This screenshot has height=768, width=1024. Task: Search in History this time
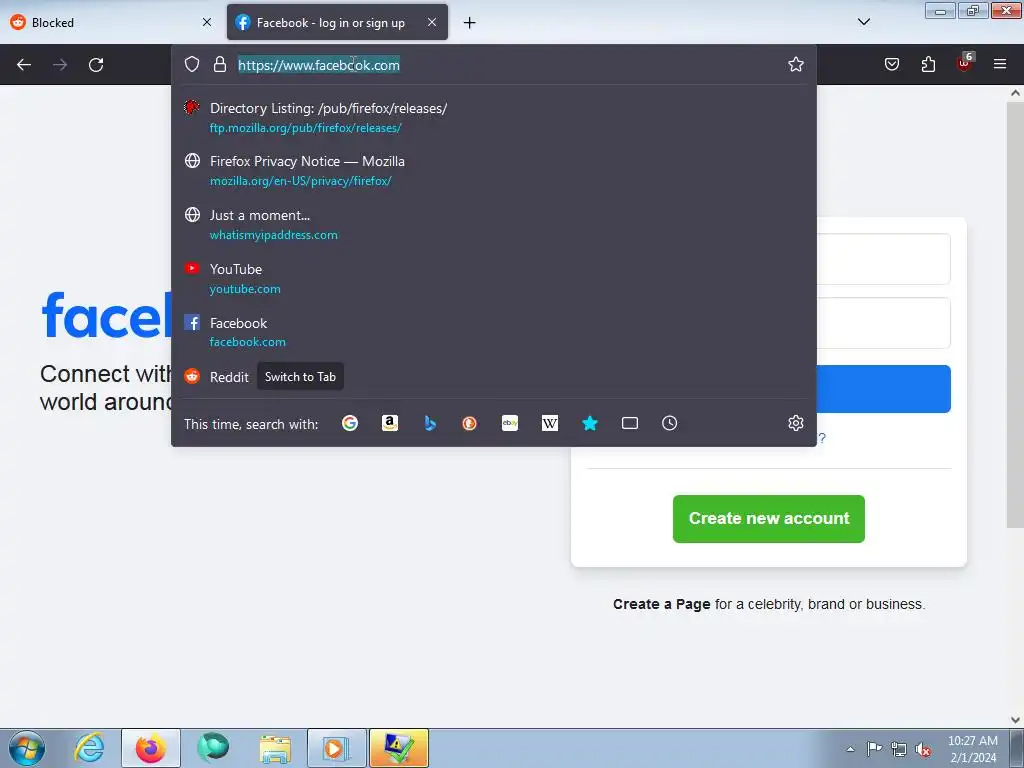(669, 423)
